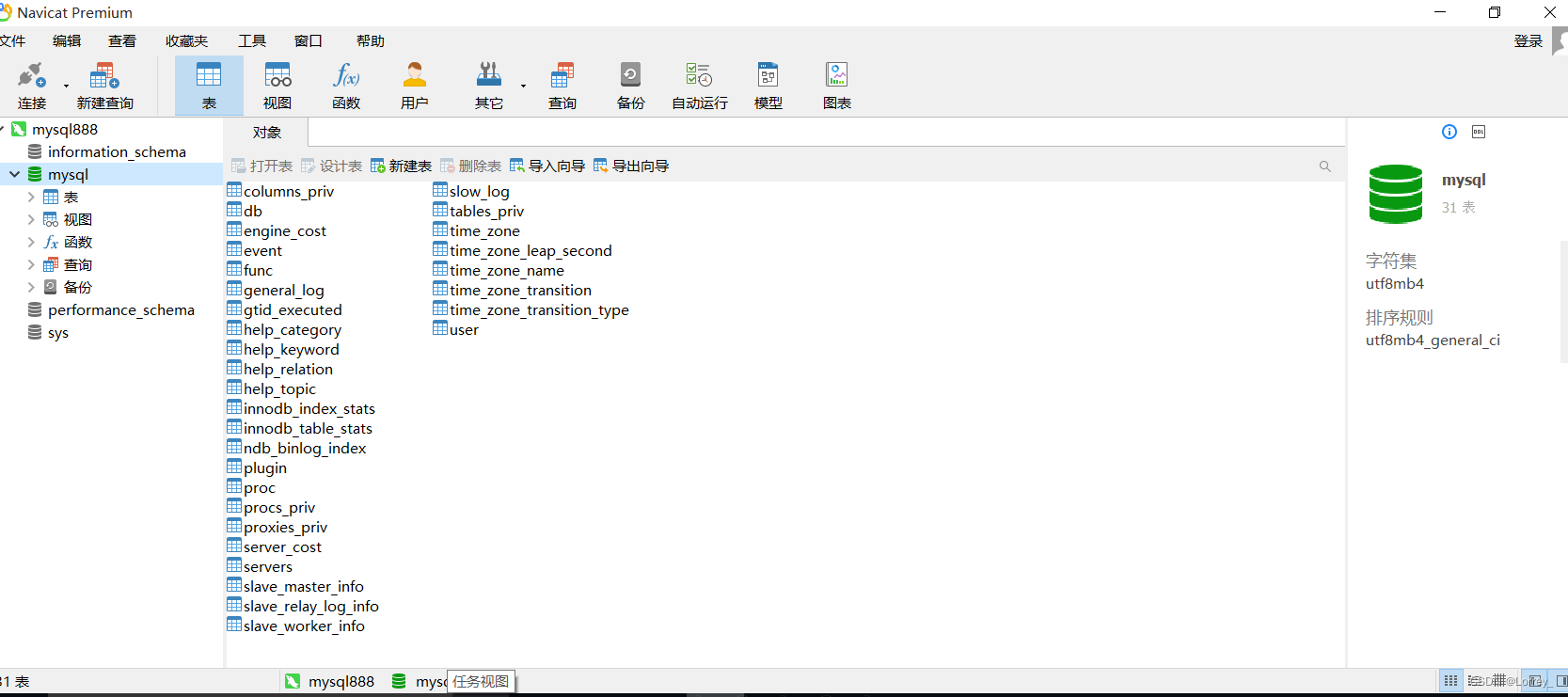Collapse the mysql888 connection node
The height and width of the screenshot is (697, 1568).
(x=2, y=129)
